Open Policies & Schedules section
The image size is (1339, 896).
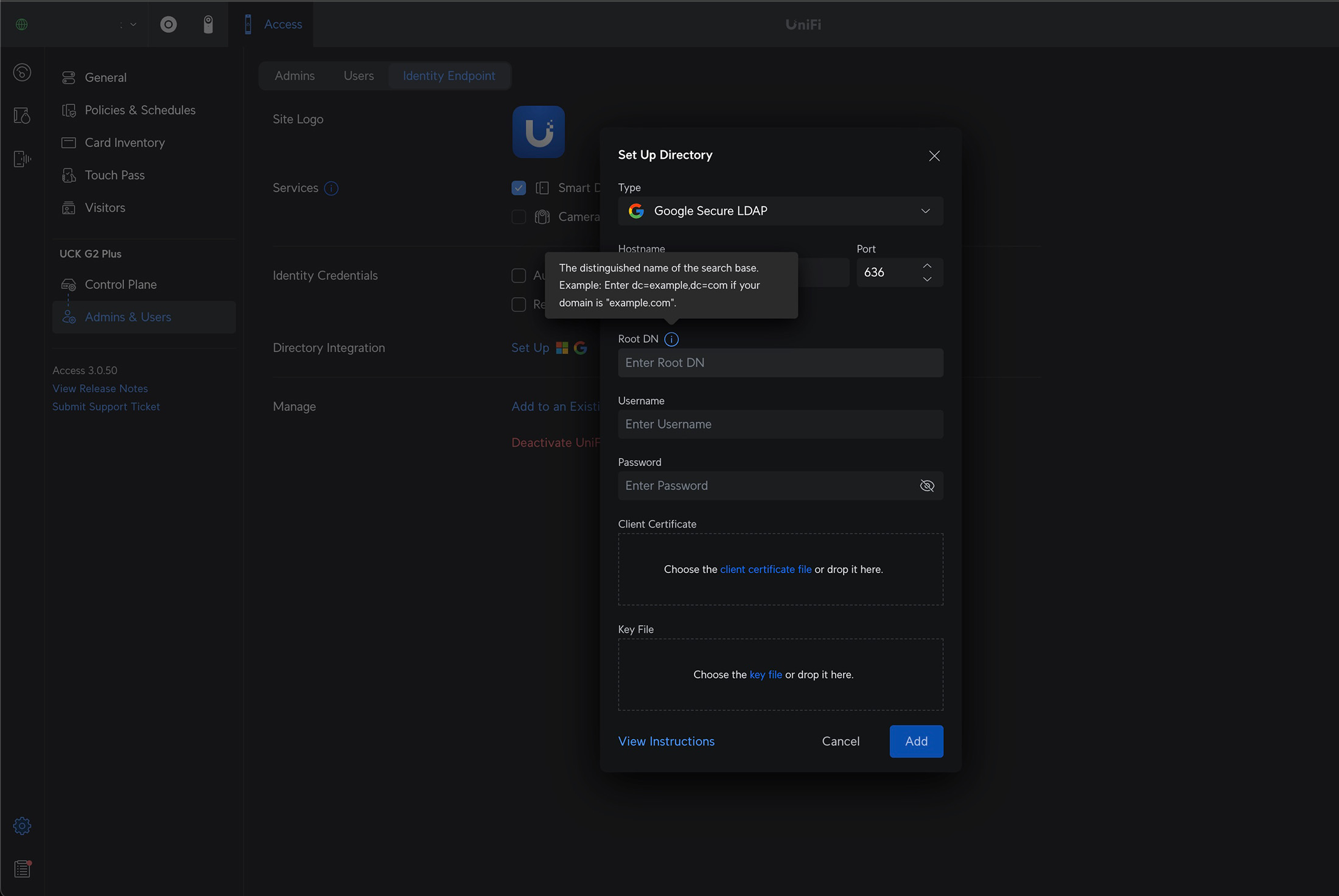(x=144, y=110)
